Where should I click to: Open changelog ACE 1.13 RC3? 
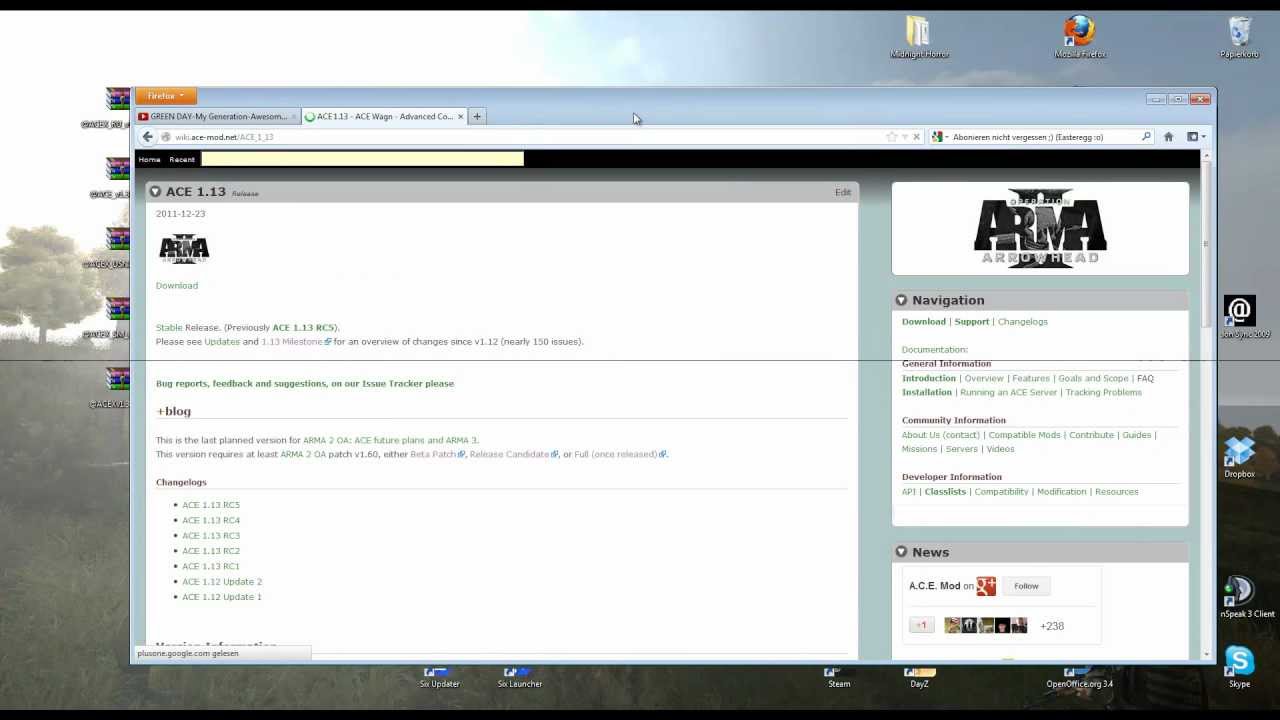pyautogui.click(x=211, y=536)
